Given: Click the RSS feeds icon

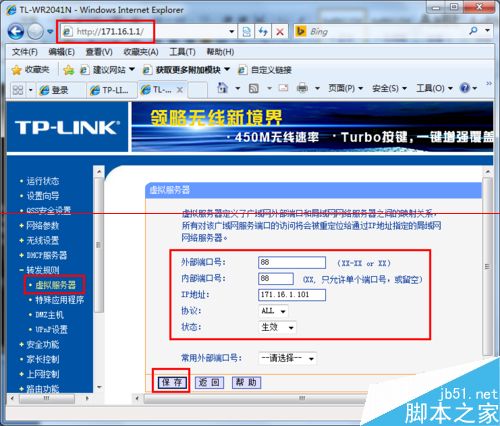Looking at the screenshot, I should (254, 88).
